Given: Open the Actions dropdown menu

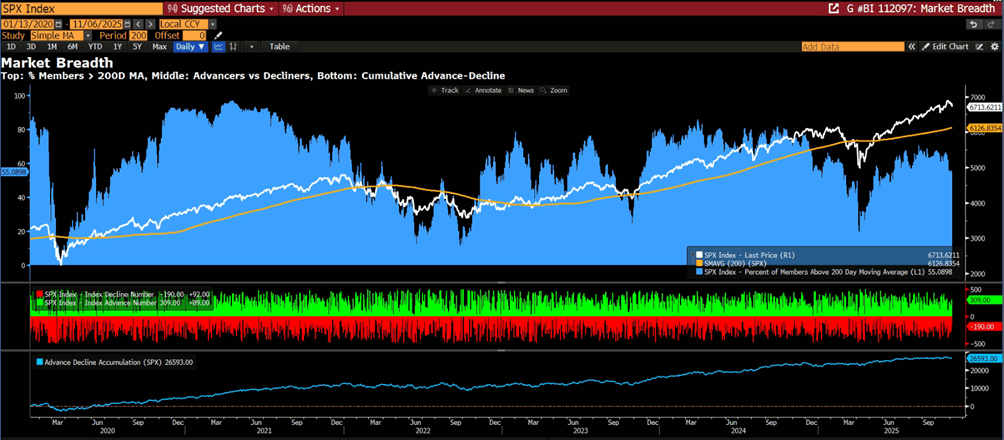Looking at the screenshot, I should click(x=311, y=8).
